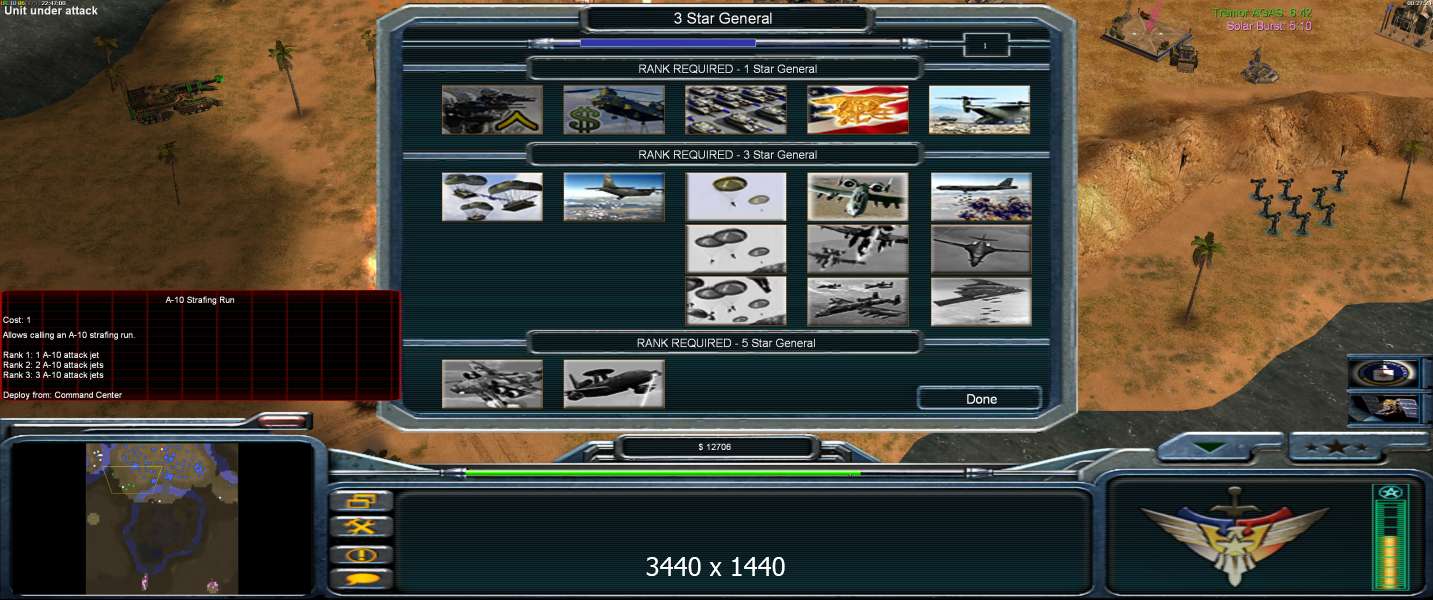Pick the infantry chevron training power
This screenshot has width=1433, height=600.
point(492,110)
